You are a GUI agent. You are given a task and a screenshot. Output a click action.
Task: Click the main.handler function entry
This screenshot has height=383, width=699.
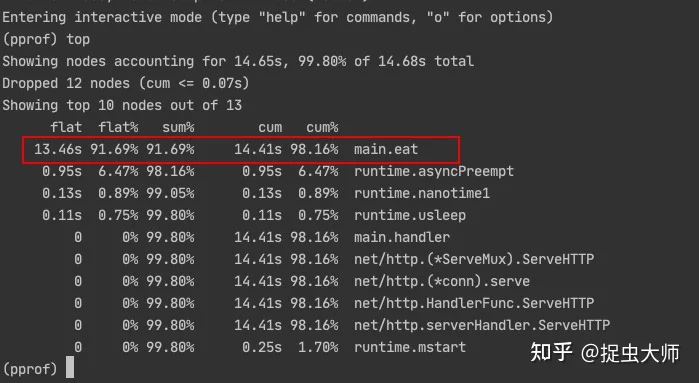pos(402,237)
